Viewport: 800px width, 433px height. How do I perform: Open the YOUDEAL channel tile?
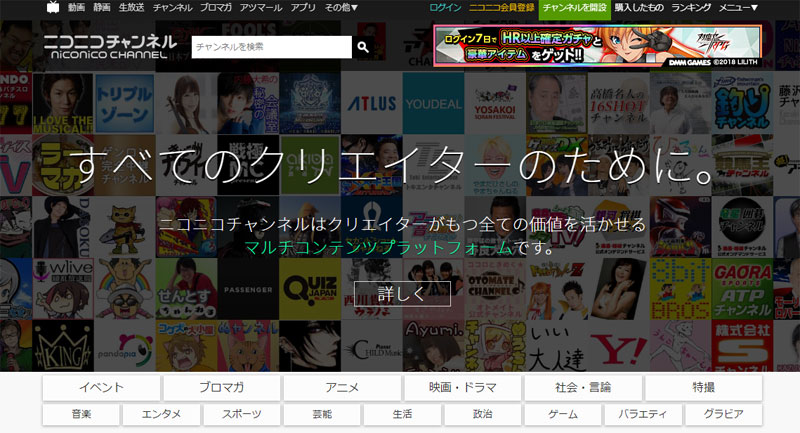[x=435, y=104]
